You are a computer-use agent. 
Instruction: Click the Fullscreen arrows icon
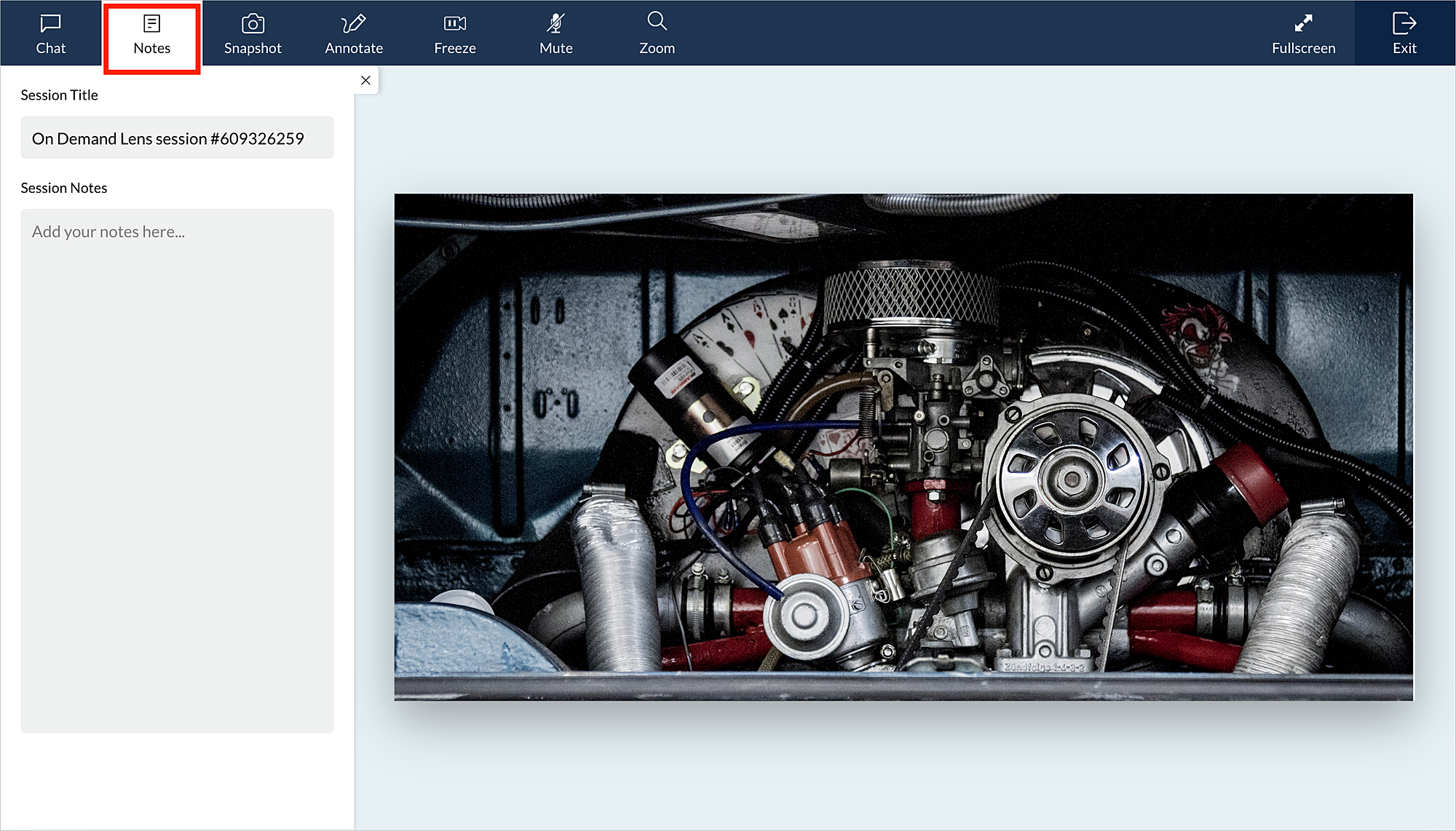pyautogui.click(x=1303, y=23)
